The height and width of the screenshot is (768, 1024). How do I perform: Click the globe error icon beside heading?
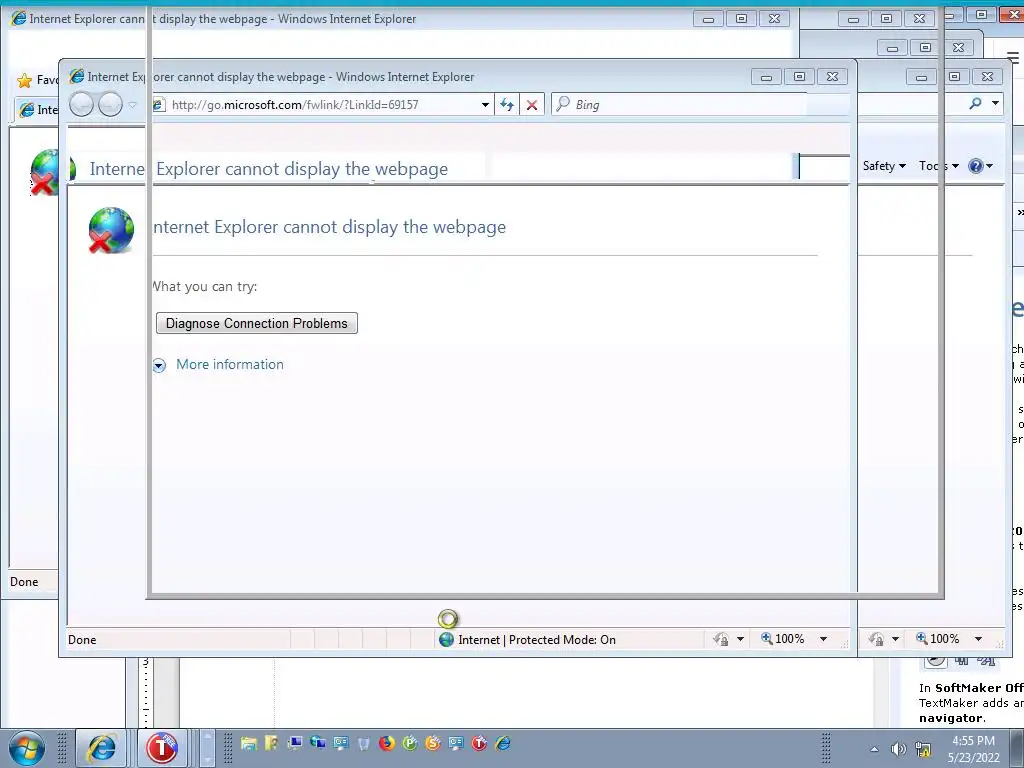click(111, 230)
